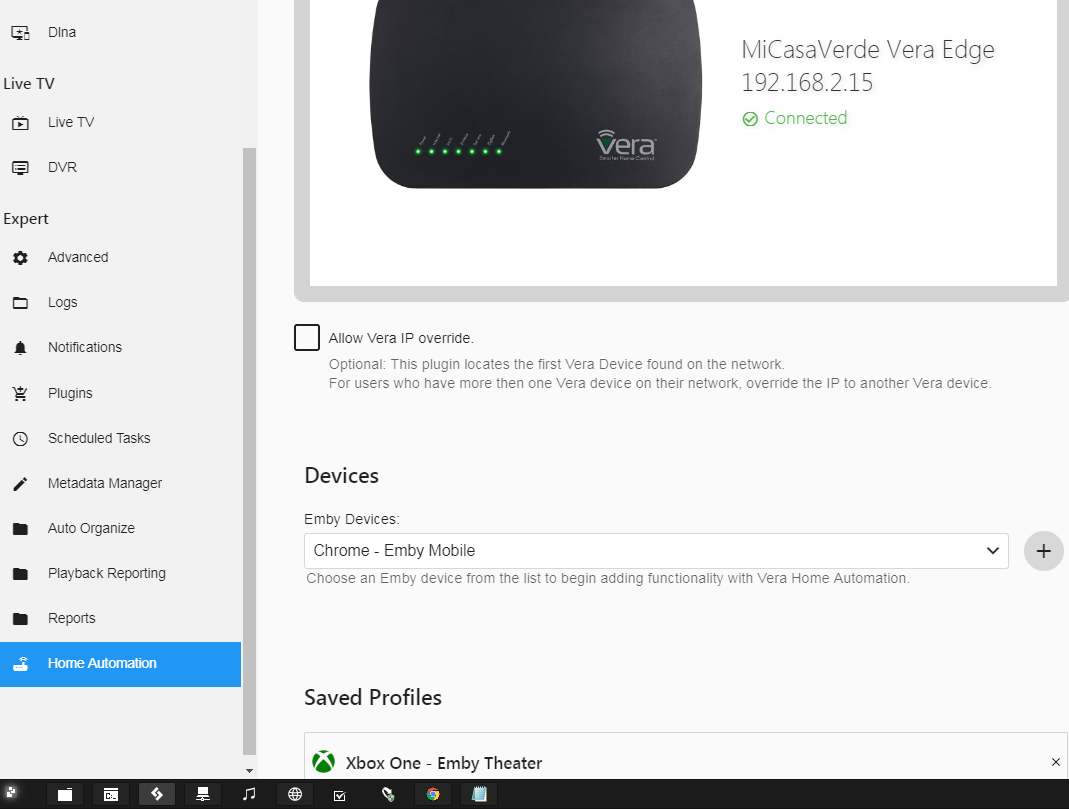The image size is (1069, 809).
Task: Enable Allow Vera IP override checkbox
Action: point(307,338)
